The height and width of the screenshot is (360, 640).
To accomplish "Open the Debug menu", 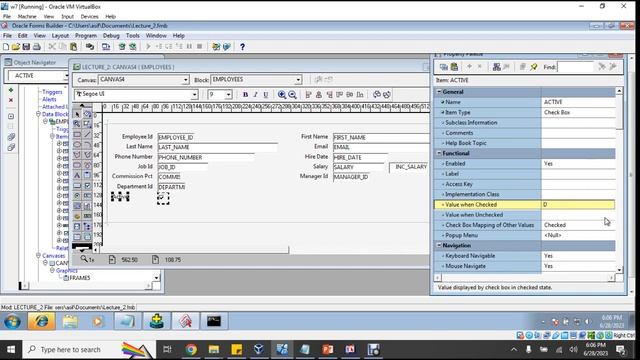I will (x=111, y=36).
